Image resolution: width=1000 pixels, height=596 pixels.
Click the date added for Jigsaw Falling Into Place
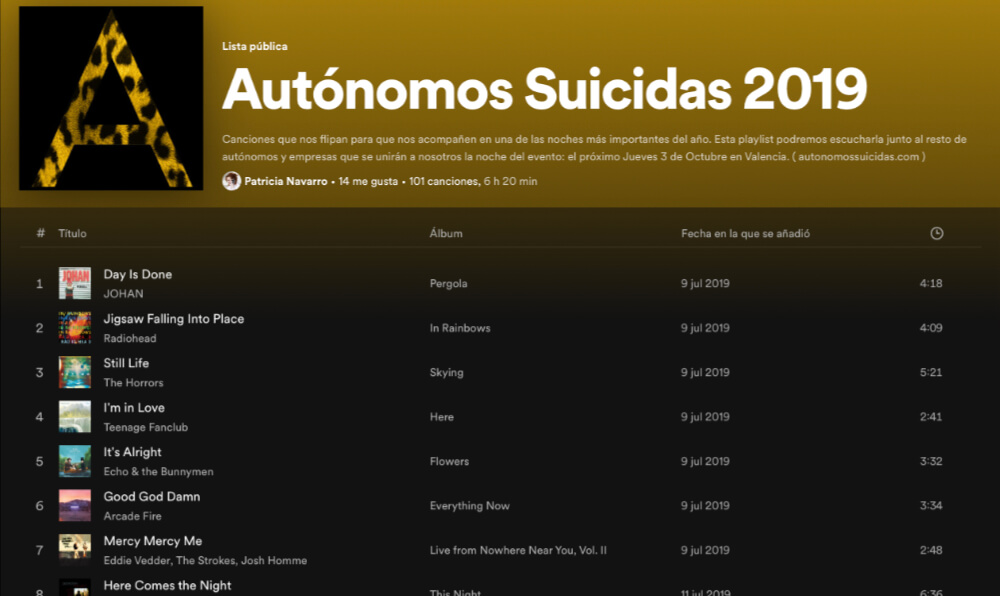point(705,328)
